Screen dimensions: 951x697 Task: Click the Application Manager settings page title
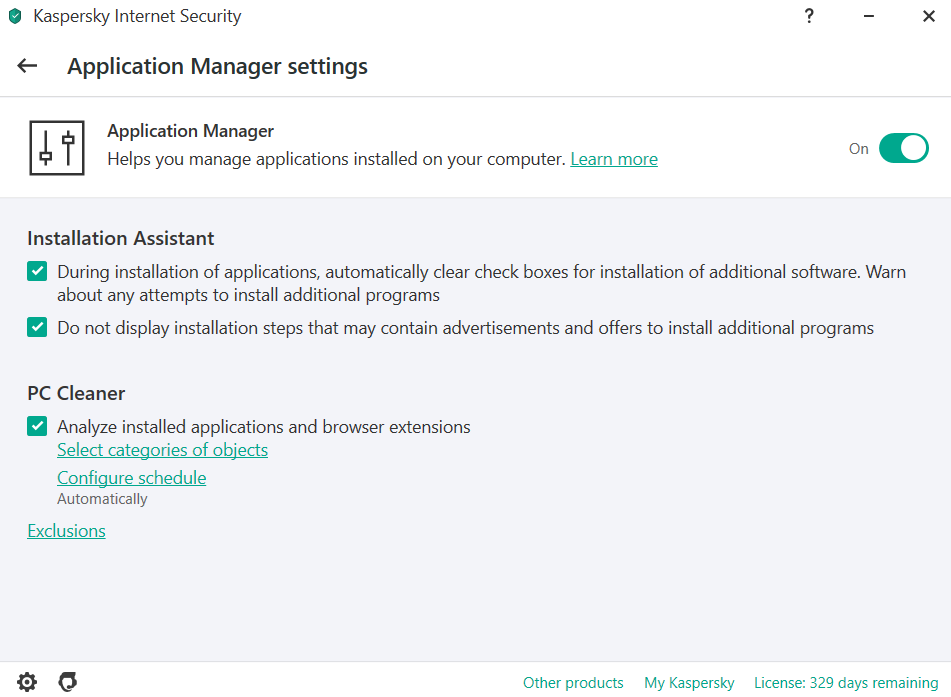(x=217, y=67)
